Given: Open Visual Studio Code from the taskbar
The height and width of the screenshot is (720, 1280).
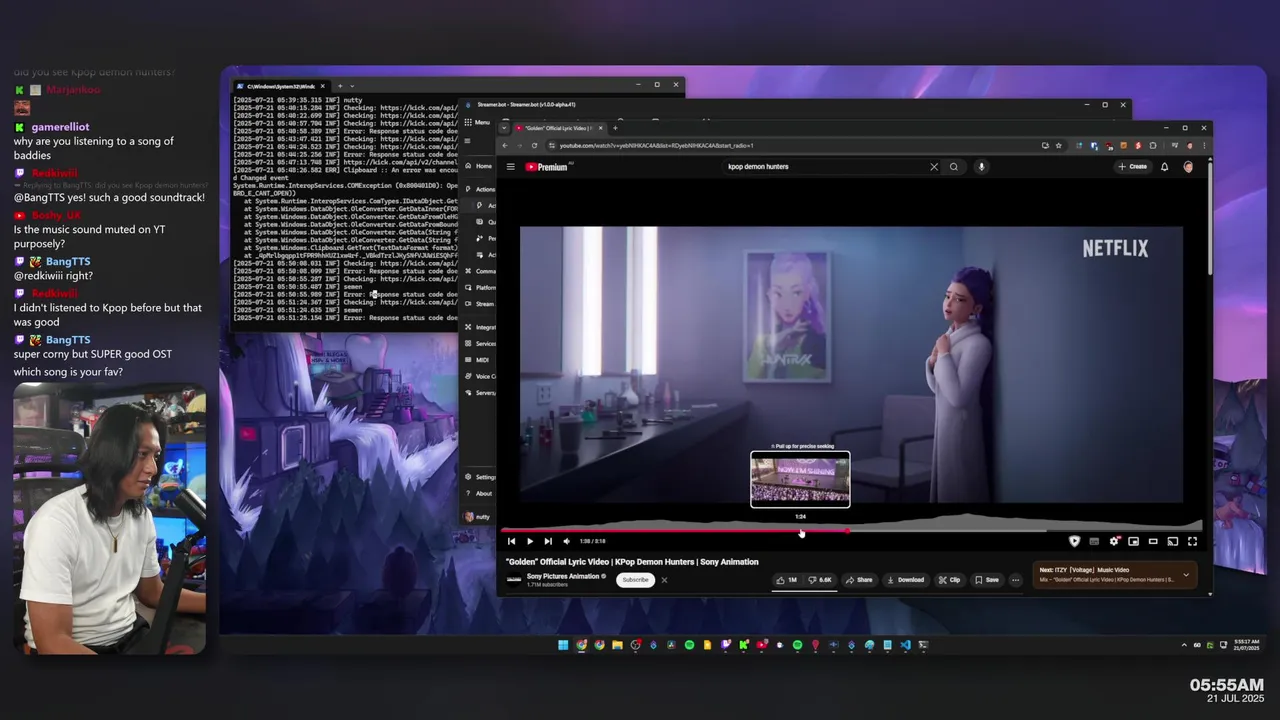Looking at the screenshot, I should click(905, 645).
